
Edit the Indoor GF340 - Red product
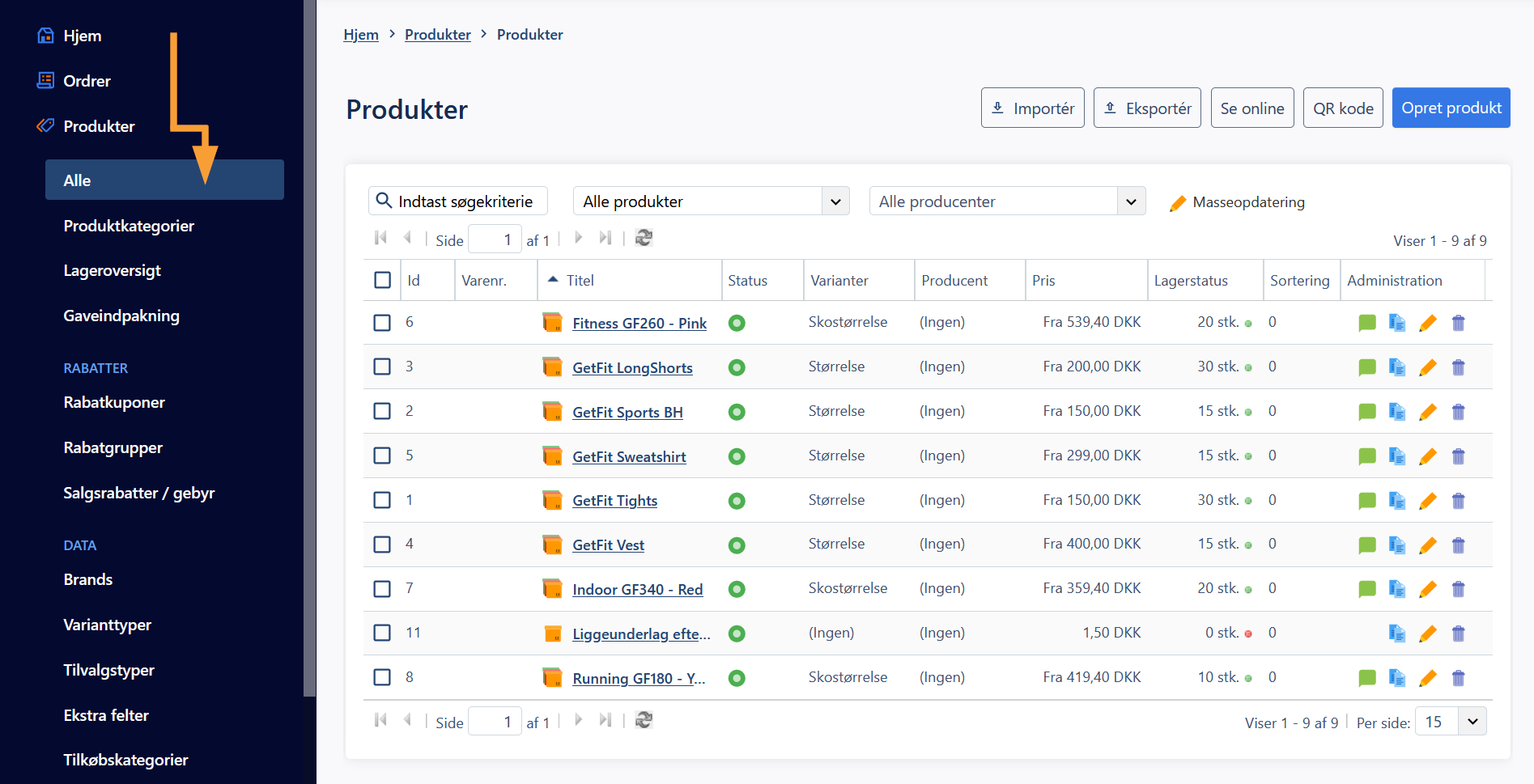tap(1428, 589)
